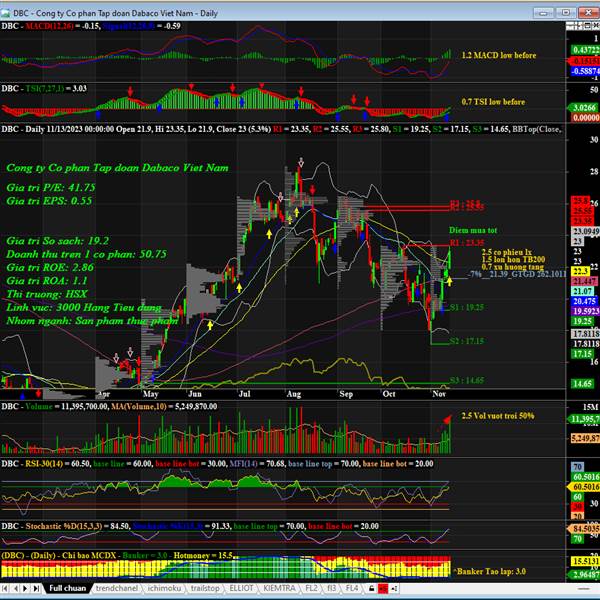Restore down the DBC chart window
This screenshot has width=600, height=600.
coord(566,13)
